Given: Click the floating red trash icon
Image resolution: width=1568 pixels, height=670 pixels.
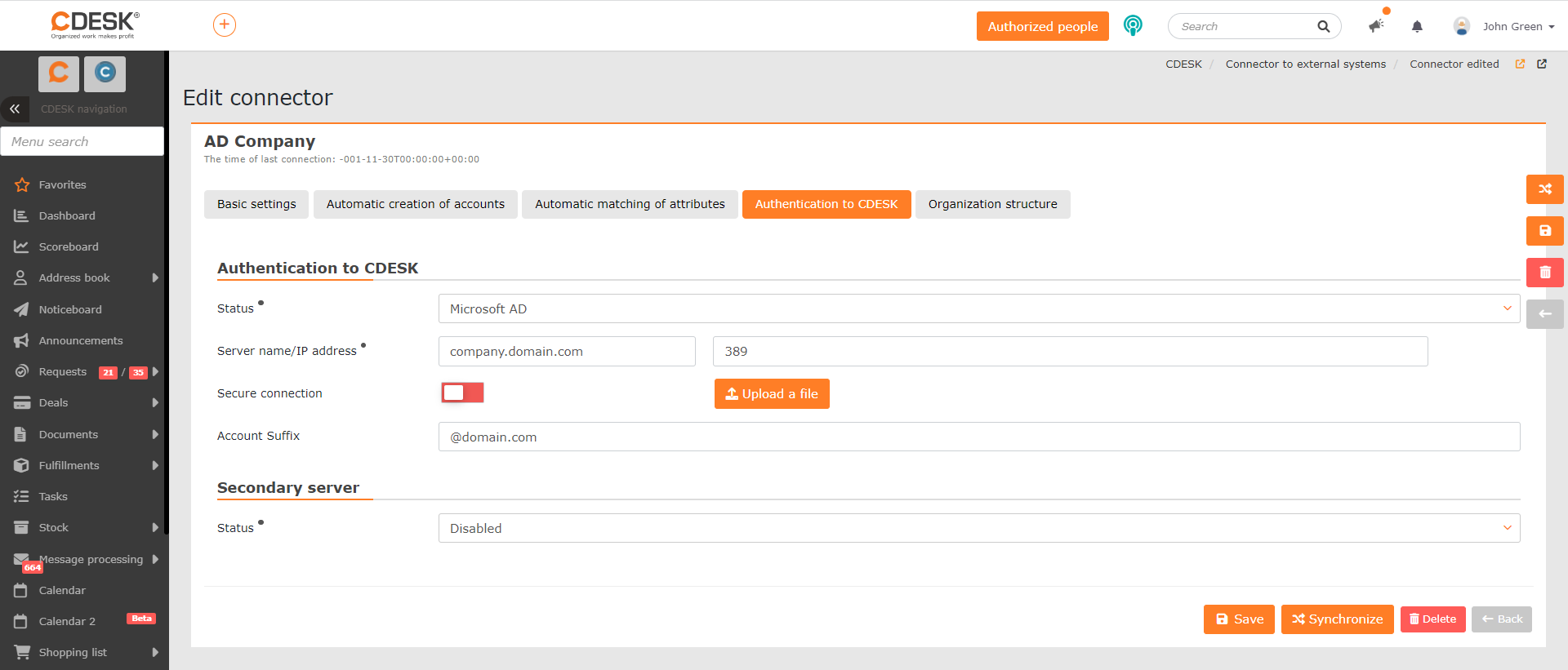Looking at the screenshot, I should [x=1545, y=273].
